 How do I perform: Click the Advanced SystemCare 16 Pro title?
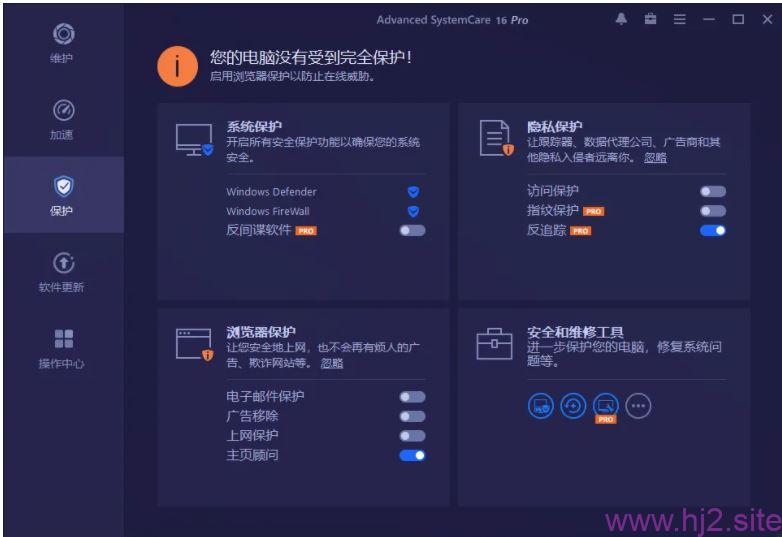tap(452, 20)
